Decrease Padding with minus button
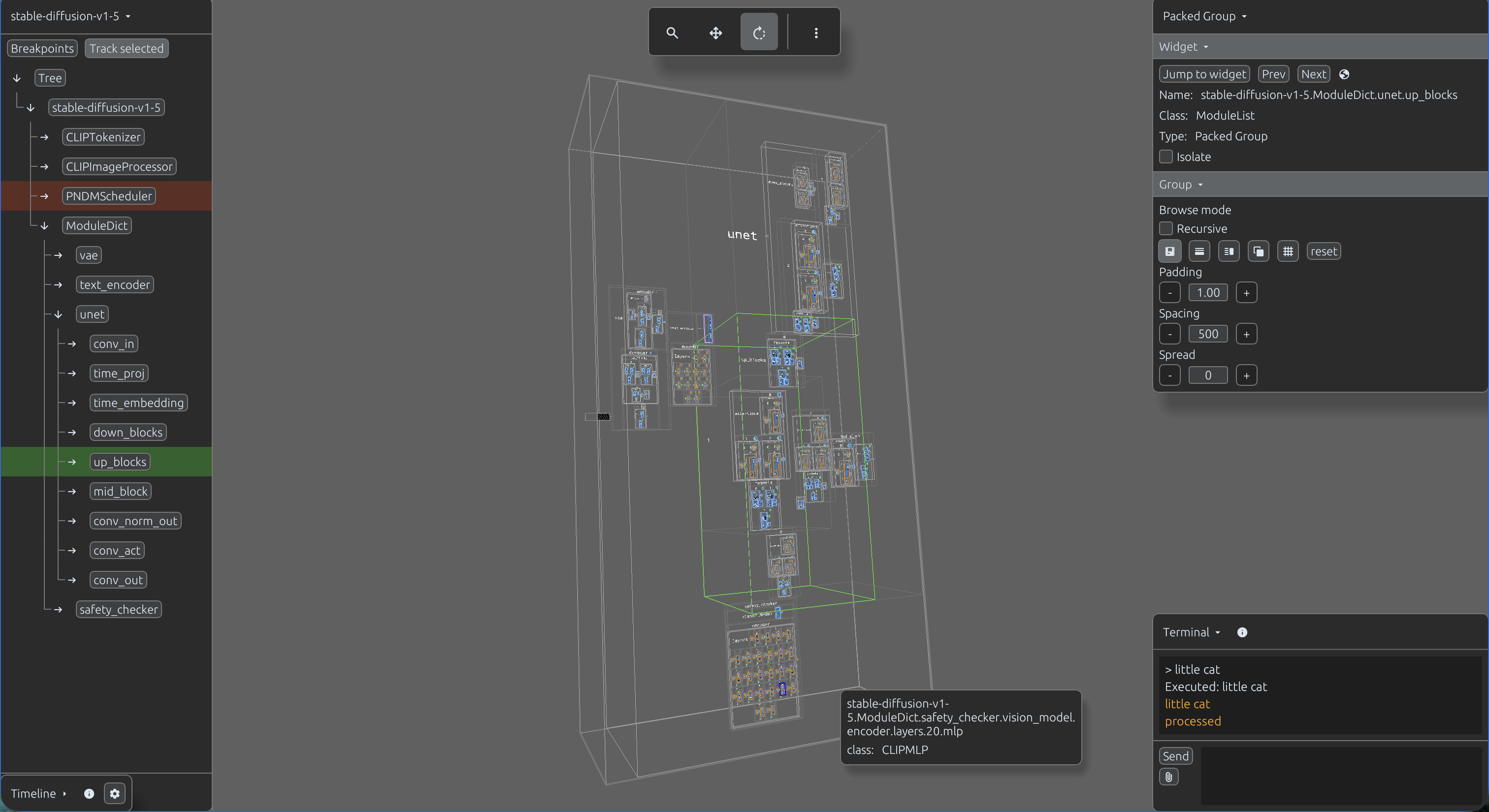The height and width of the screenshot is (812, 1489). [1169, 293]
